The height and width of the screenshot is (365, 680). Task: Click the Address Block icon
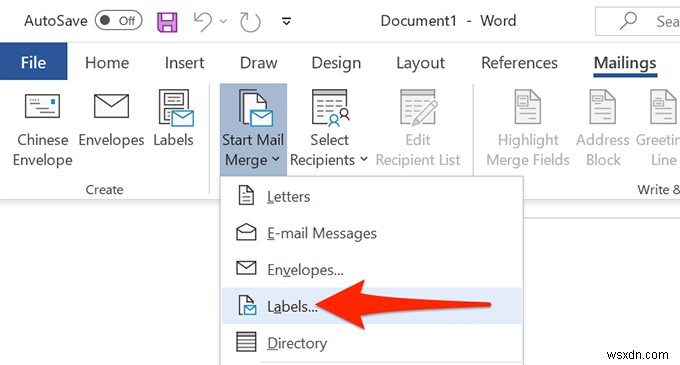602,107
